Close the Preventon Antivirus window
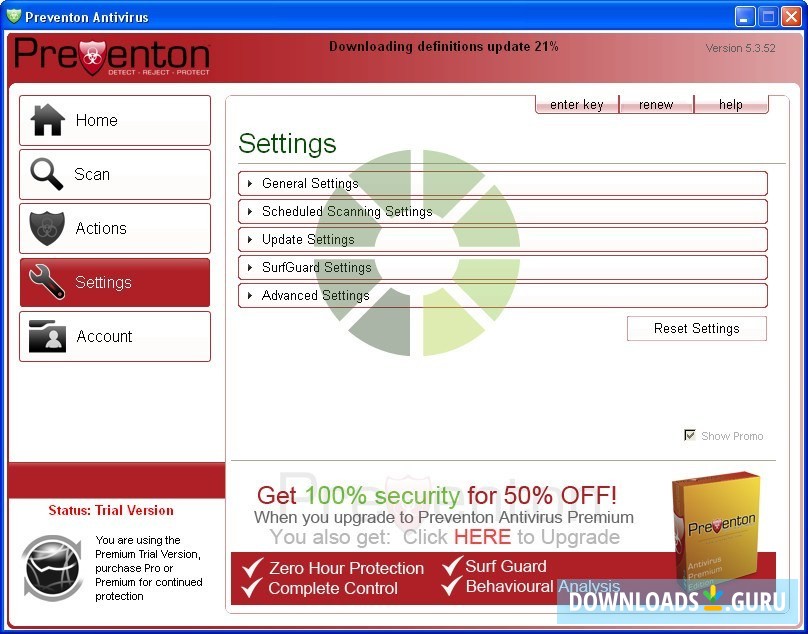 tap(791, 17)
